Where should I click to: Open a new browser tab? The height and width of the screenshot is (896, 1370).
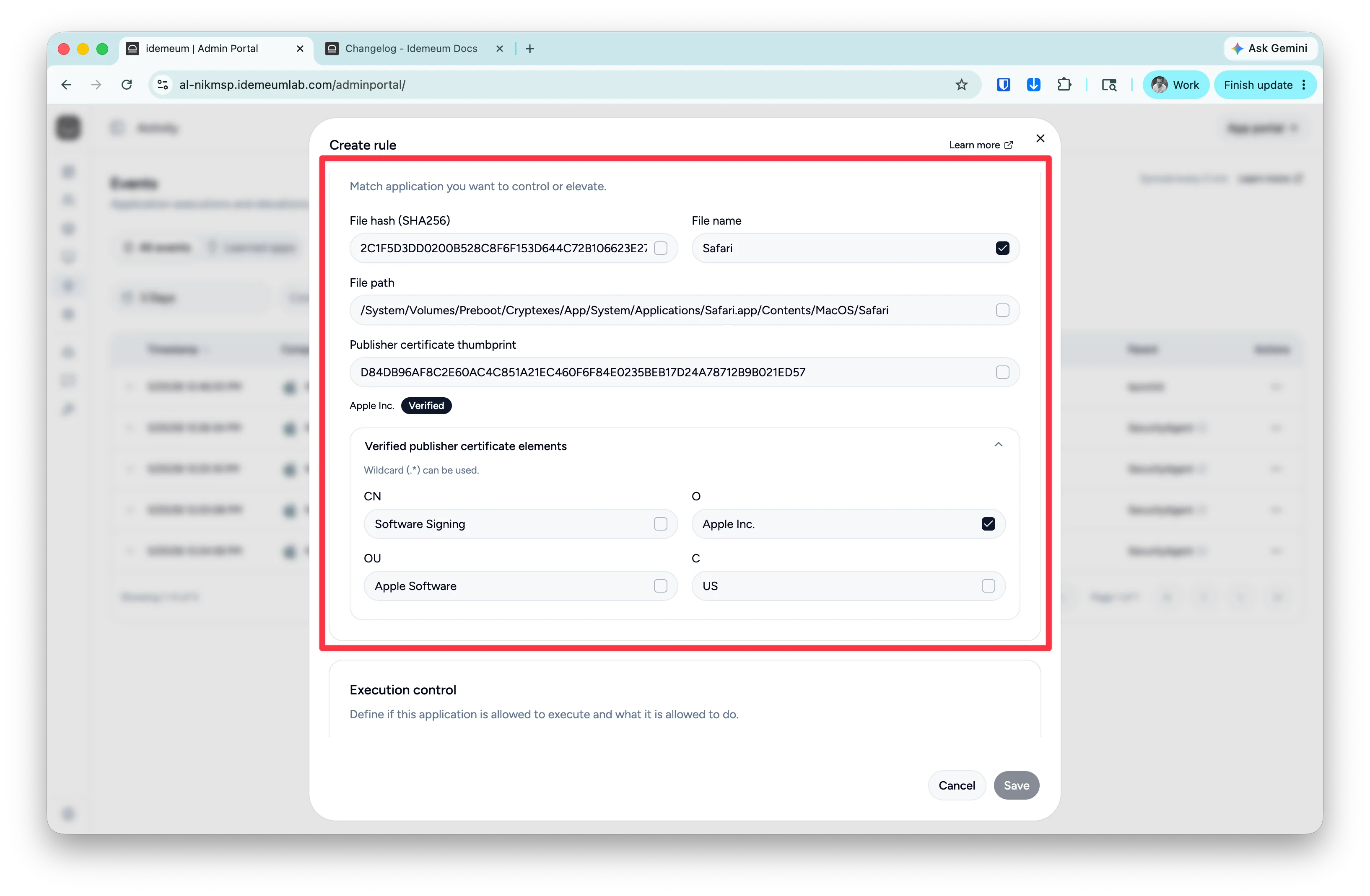(x=530, y=49)
